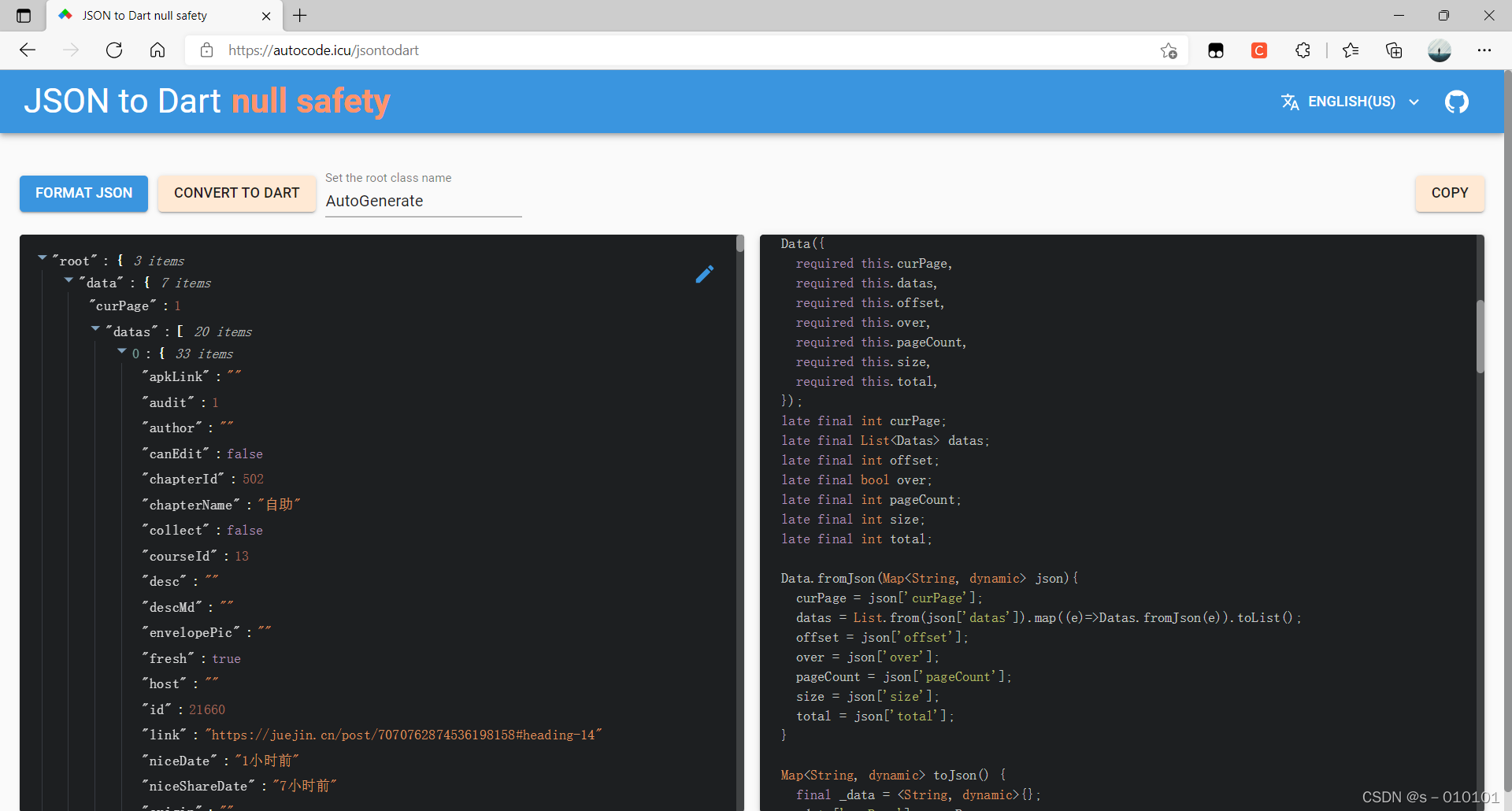Click the Dart code panel scrollbar thumb

point(1480,336)
